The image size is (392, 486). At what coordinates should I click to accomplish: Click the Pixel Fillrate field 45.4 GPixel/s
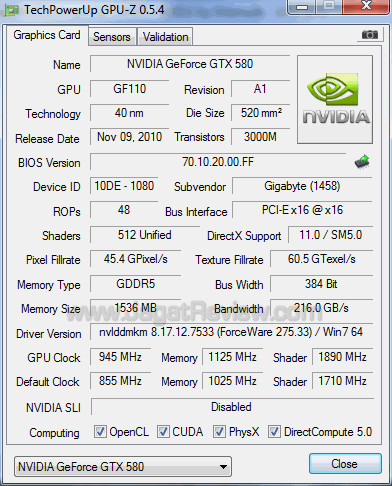135,259
